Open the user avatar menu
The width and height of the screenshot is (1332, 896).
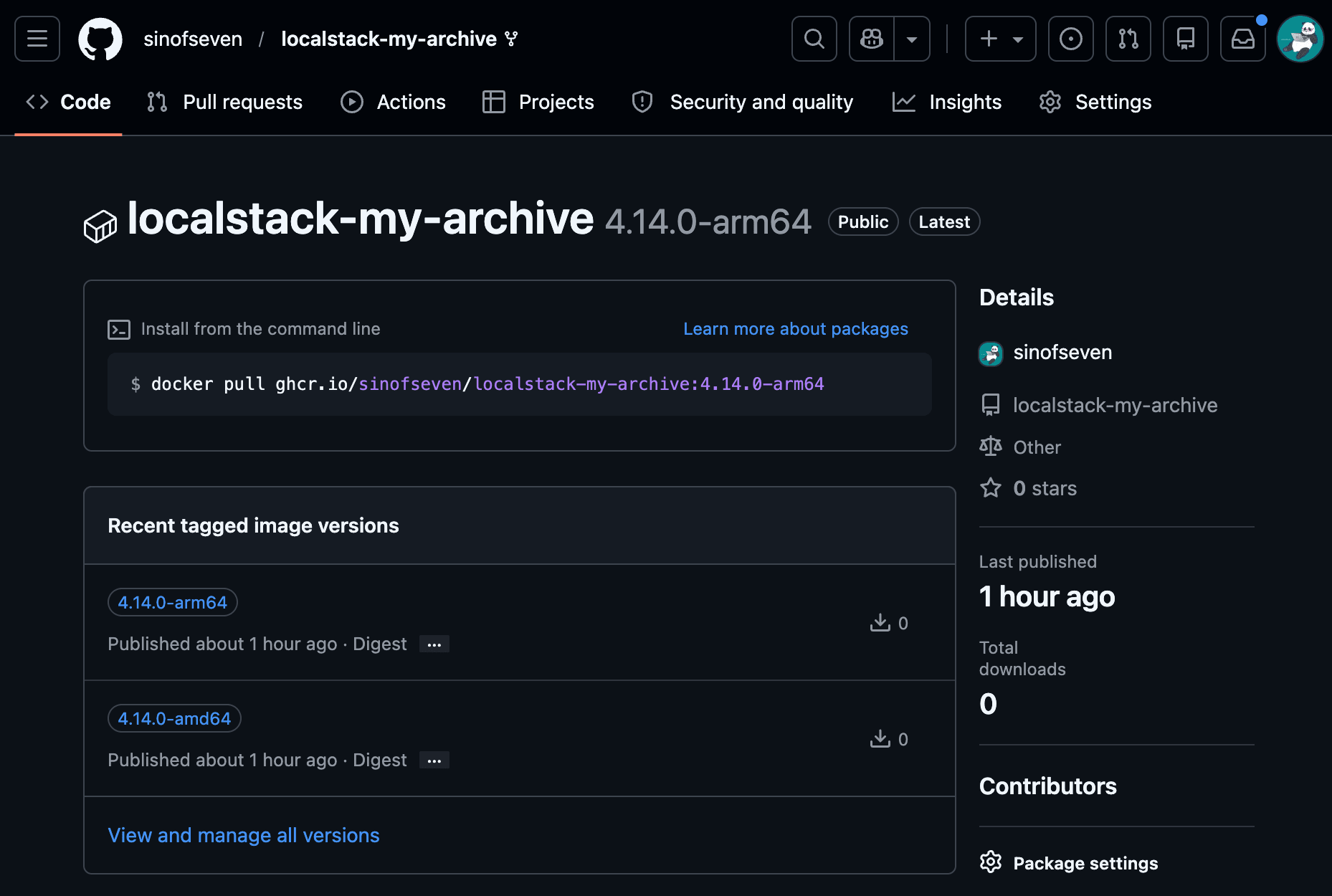tap(1300, 39)
